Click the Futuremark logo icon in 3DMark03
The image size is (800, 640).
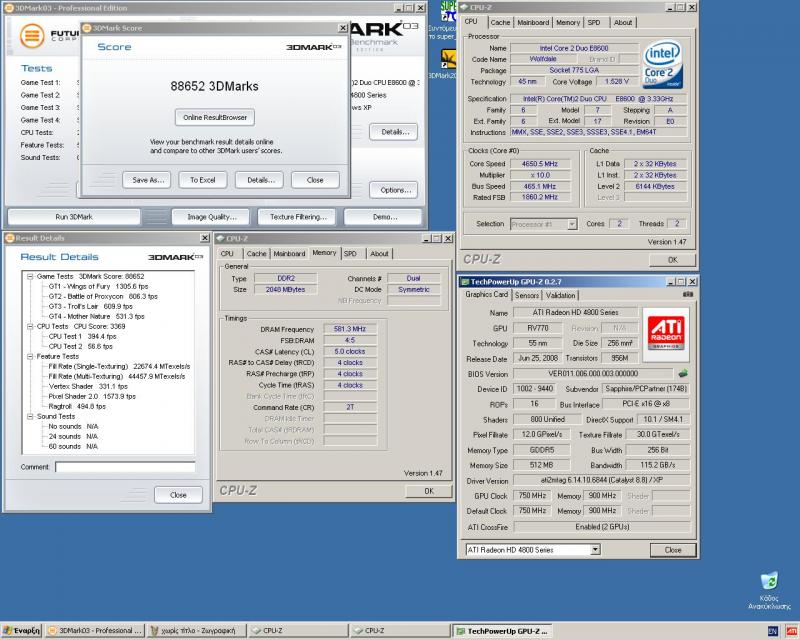pos(32,36)
